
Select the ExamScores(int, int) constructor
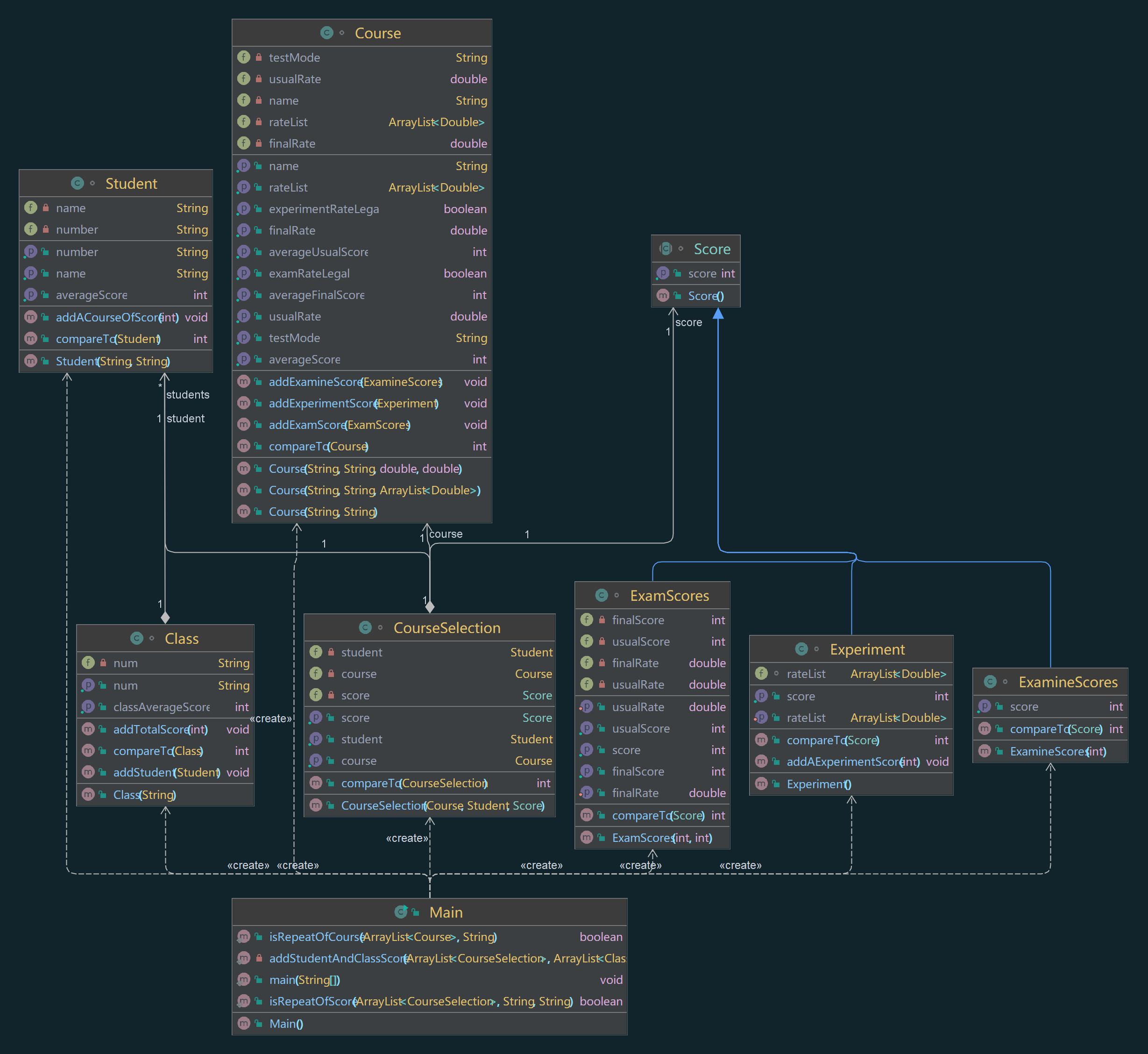[x=661, y=838]
